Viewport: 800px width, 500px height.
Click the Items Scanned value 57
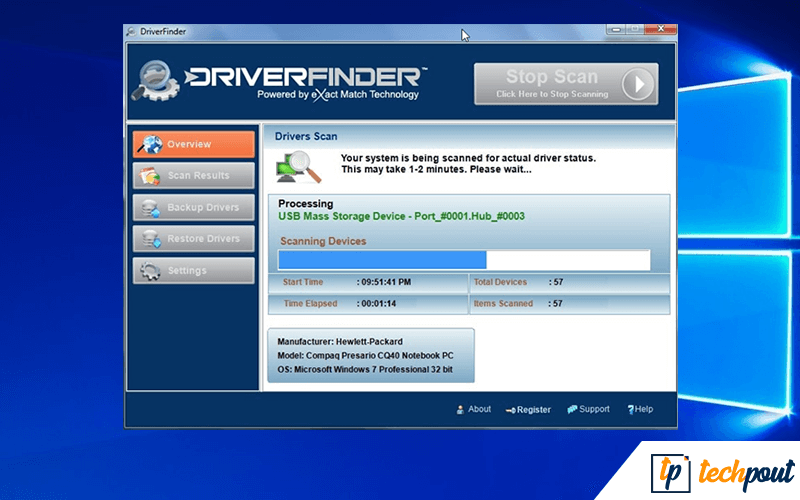(558, 304)
